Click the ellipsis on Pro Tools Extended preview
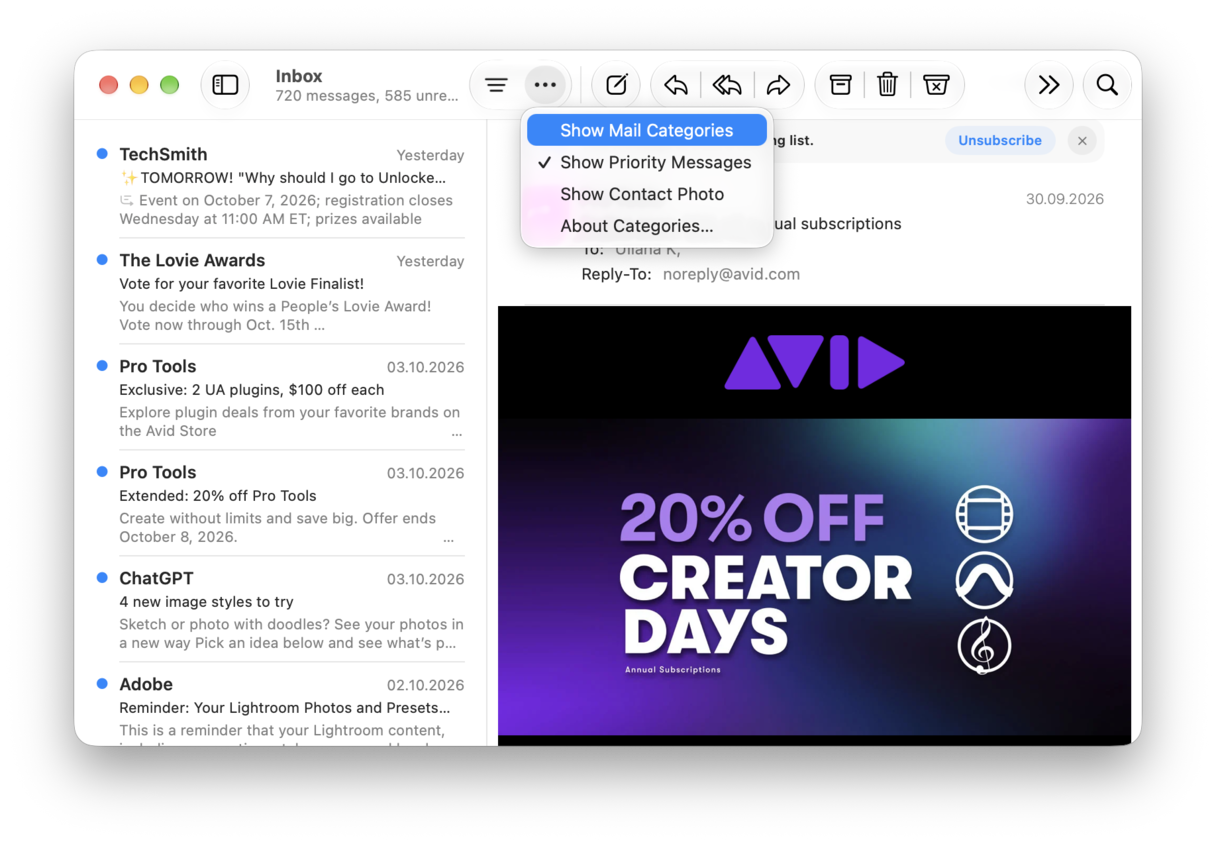 pos(448,540)
